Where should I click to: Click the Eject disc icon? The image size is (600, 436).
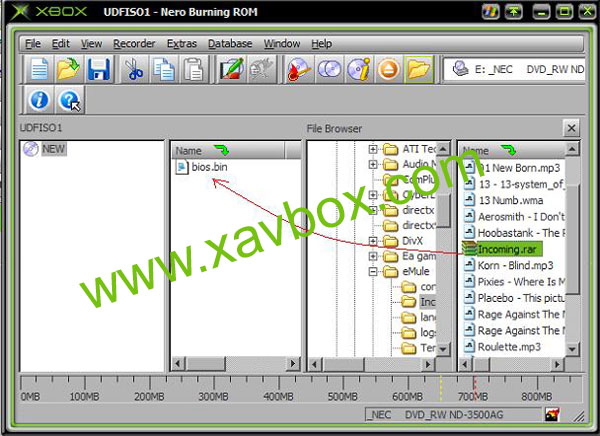(390, 70)
